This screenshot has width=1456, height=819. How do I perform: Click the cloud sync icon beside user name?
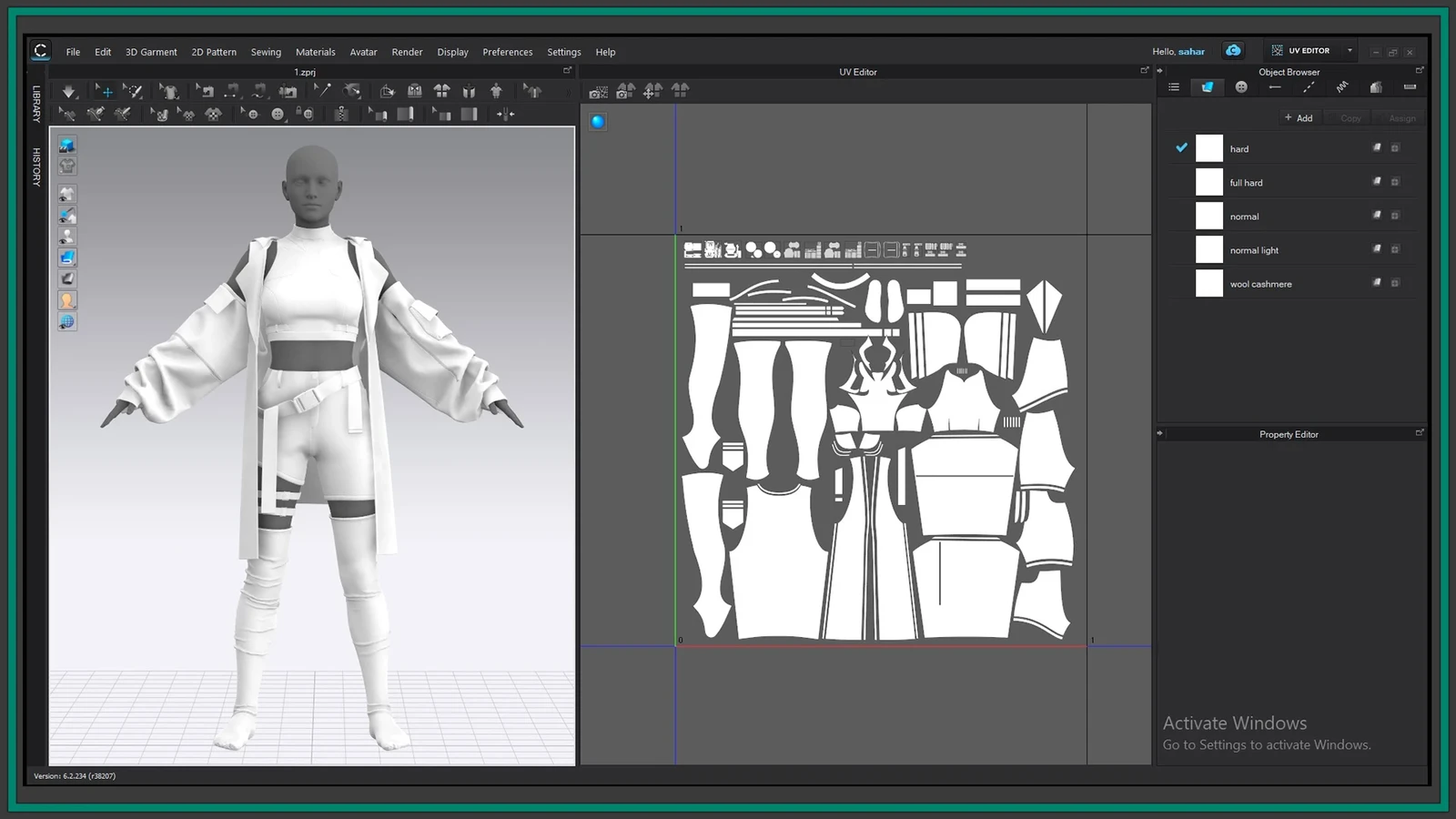[1233, 51]
